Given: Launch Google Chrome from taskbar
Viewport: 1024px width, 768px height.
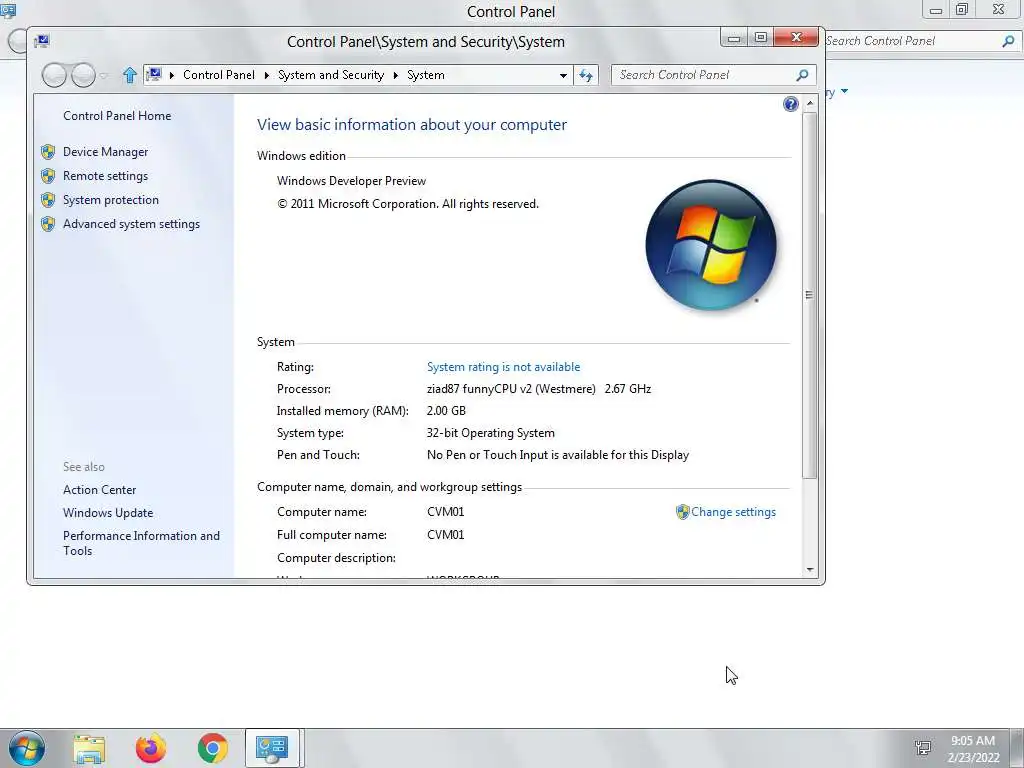Looking at the screenshot, I should [x=212, y=748].
